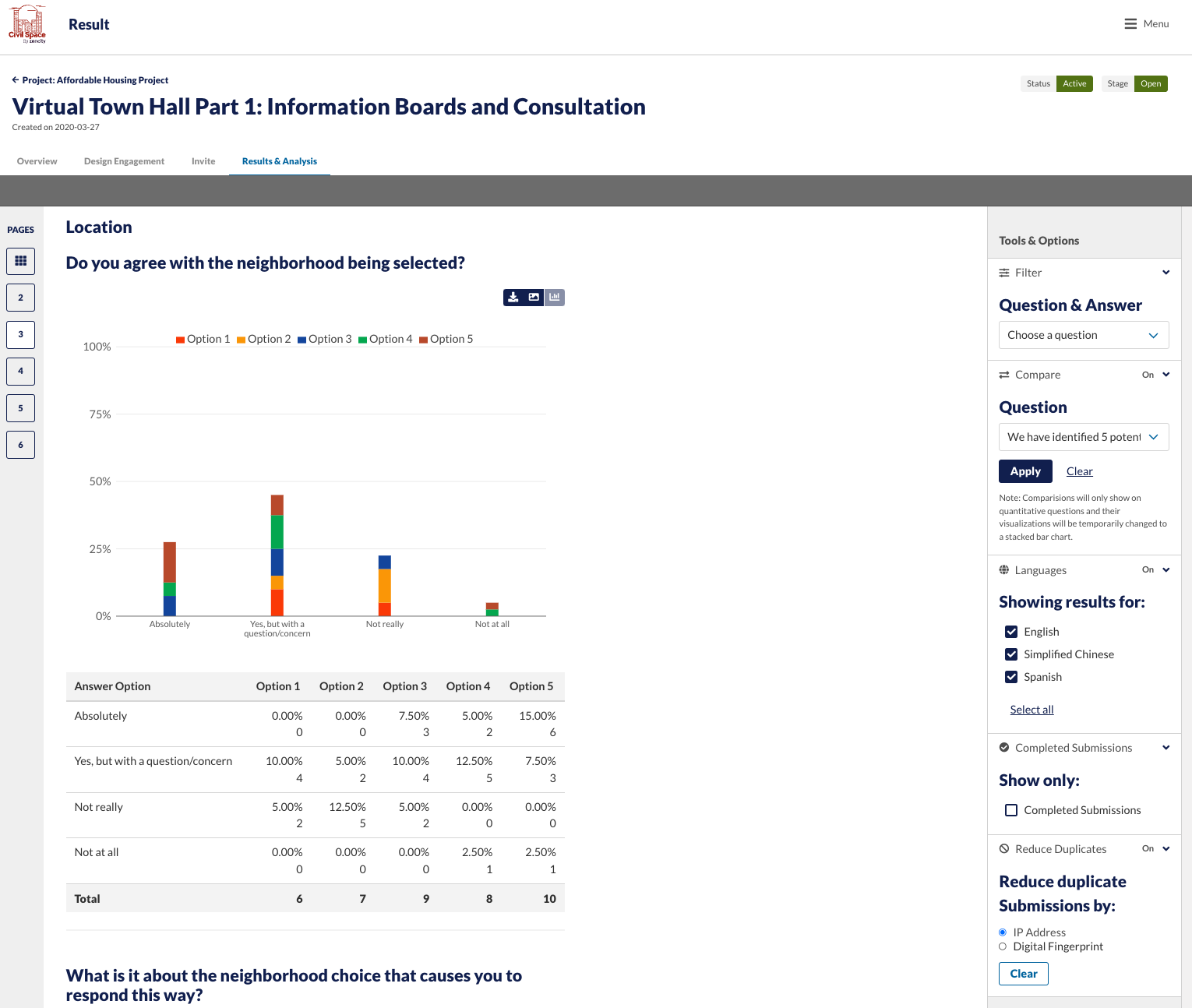Click the Absolutely stacked bar
1192x1008 pixels.
[170, 579]
